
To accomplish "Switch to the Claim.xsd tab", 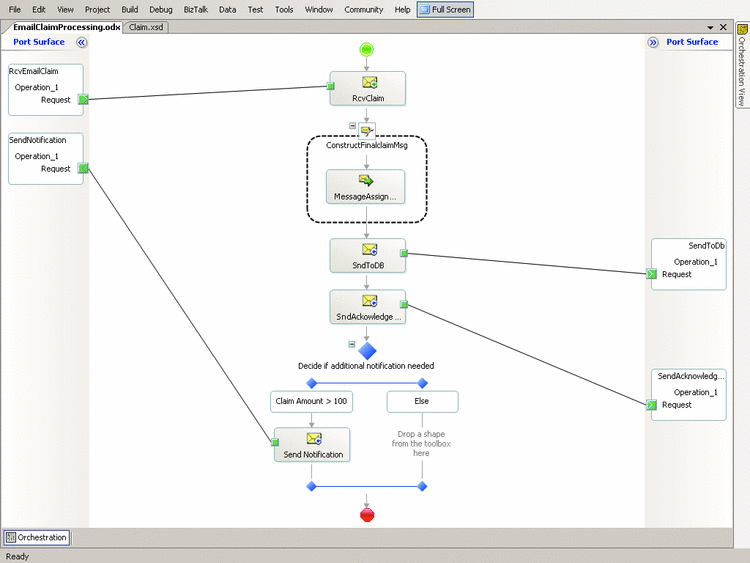I will [x=146, y=27].
